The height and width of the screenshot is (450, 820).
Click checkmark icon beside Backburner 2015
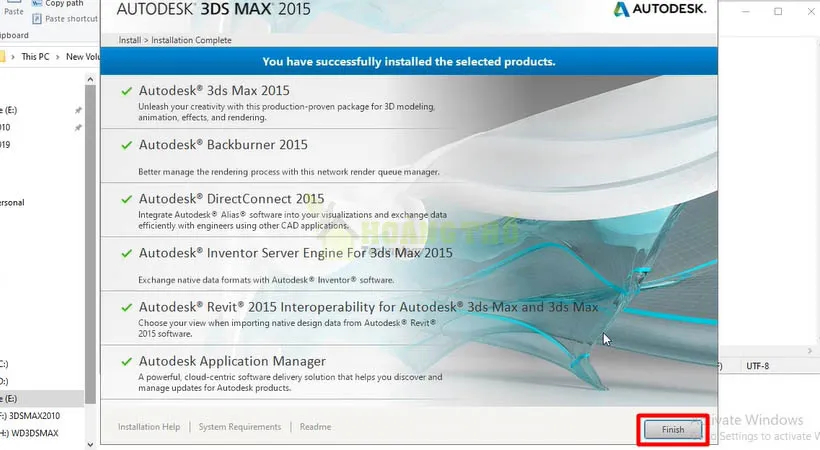tap(127, 145)
